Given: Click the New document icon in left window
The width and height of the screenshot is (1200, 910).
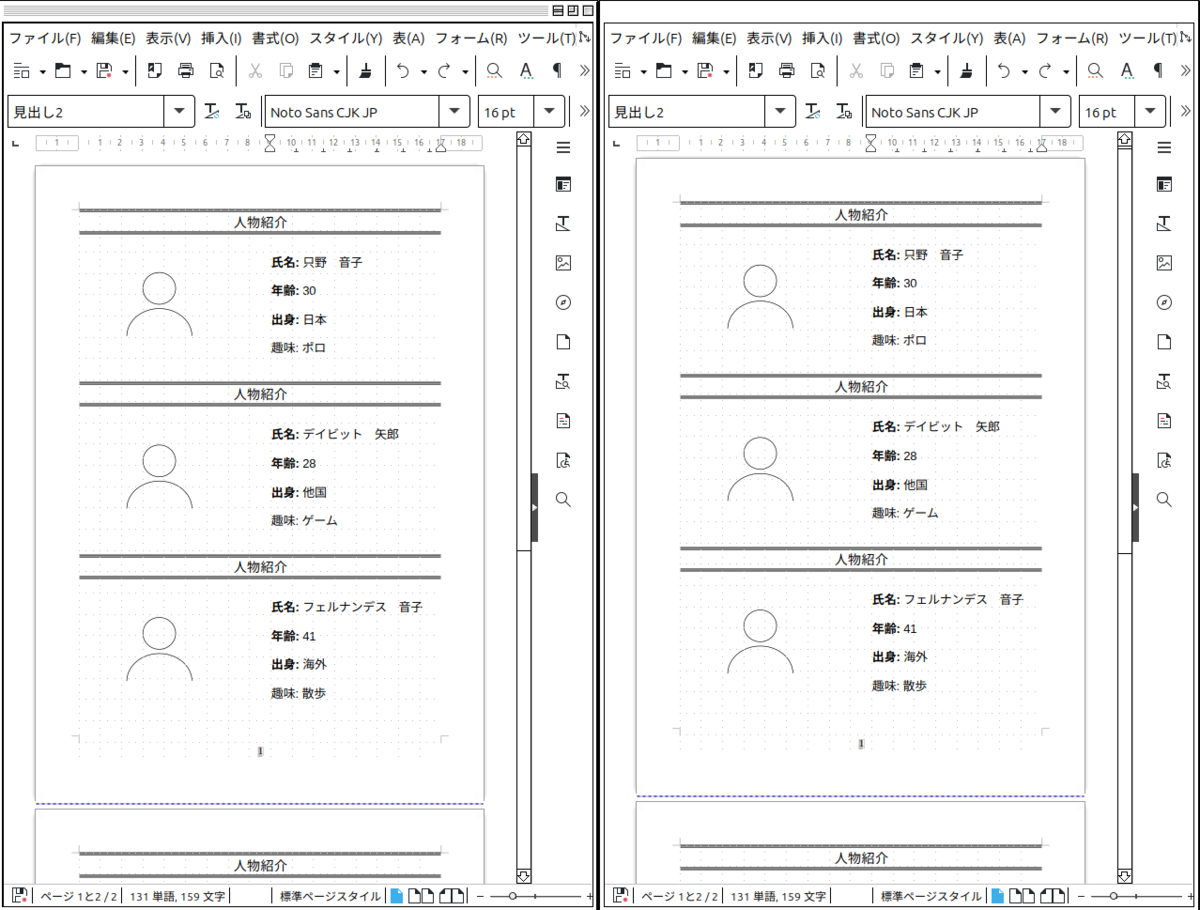Looking at the screenshot, I should coord(22,71).
